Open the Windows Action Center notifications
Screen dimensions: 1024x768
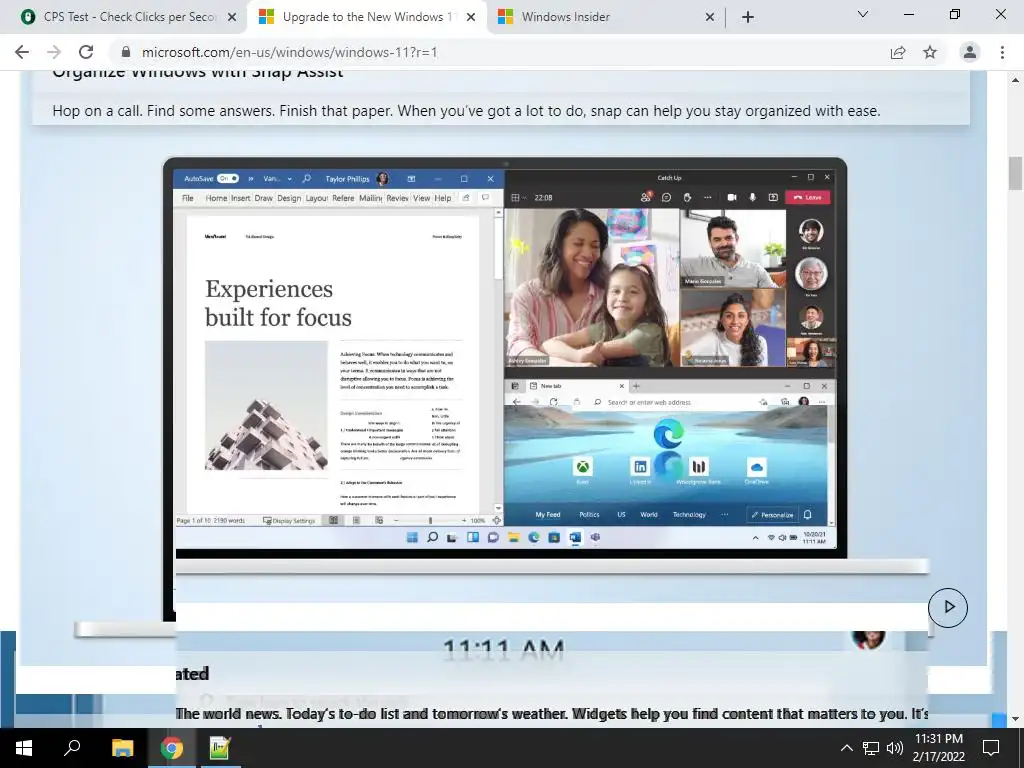pos(991,748)
